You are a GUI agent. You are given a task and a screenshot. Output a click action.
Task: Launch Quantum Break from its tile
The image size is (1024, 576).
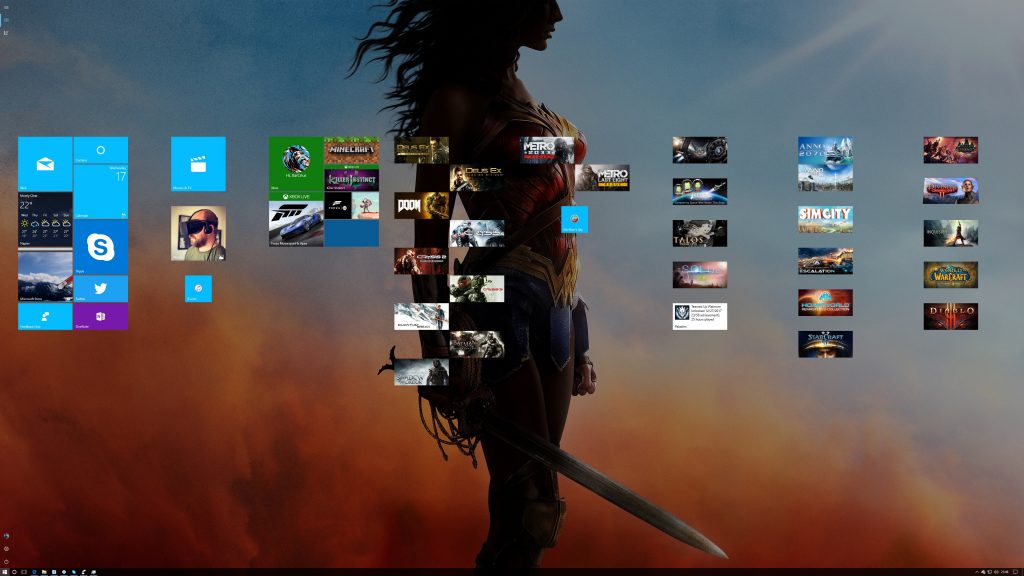coord(421,317)
